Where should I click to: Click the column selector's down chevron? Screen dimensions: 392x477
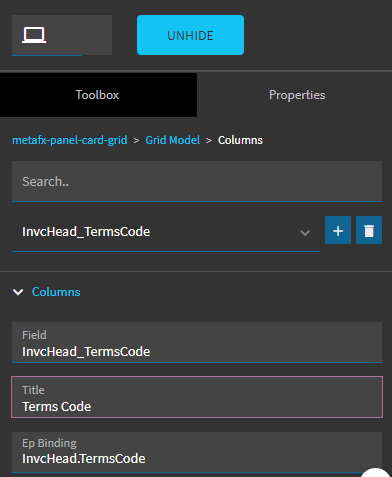tap(305, 233)
